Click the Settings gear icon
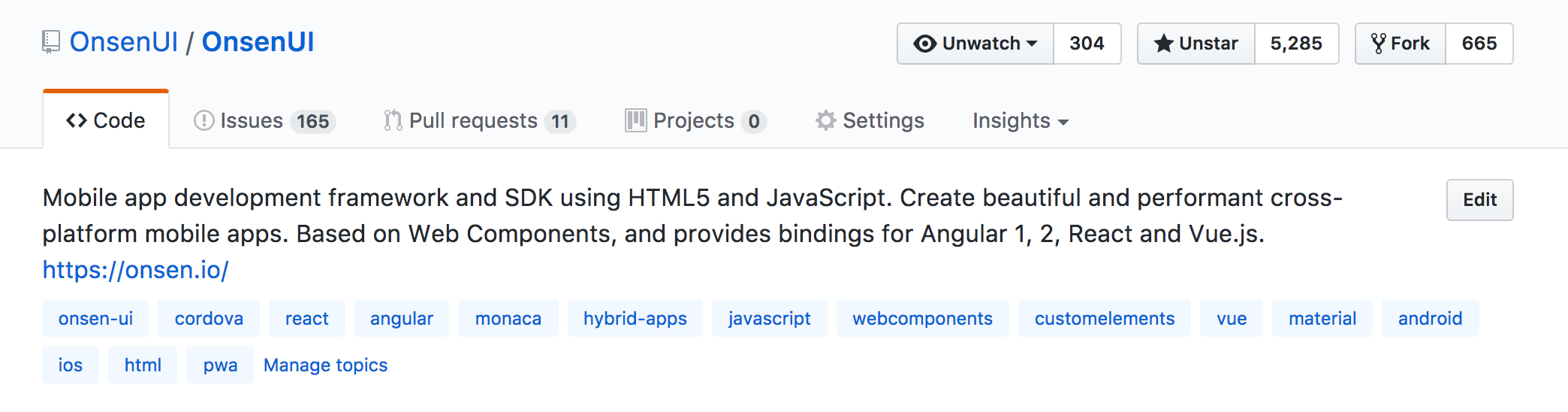The image size is (1568, 412). (826, 120)
